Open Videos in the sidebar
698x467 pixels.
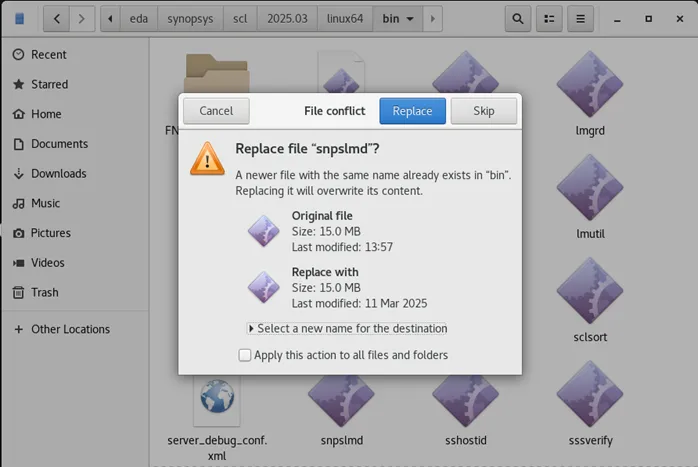pos(75,263)
